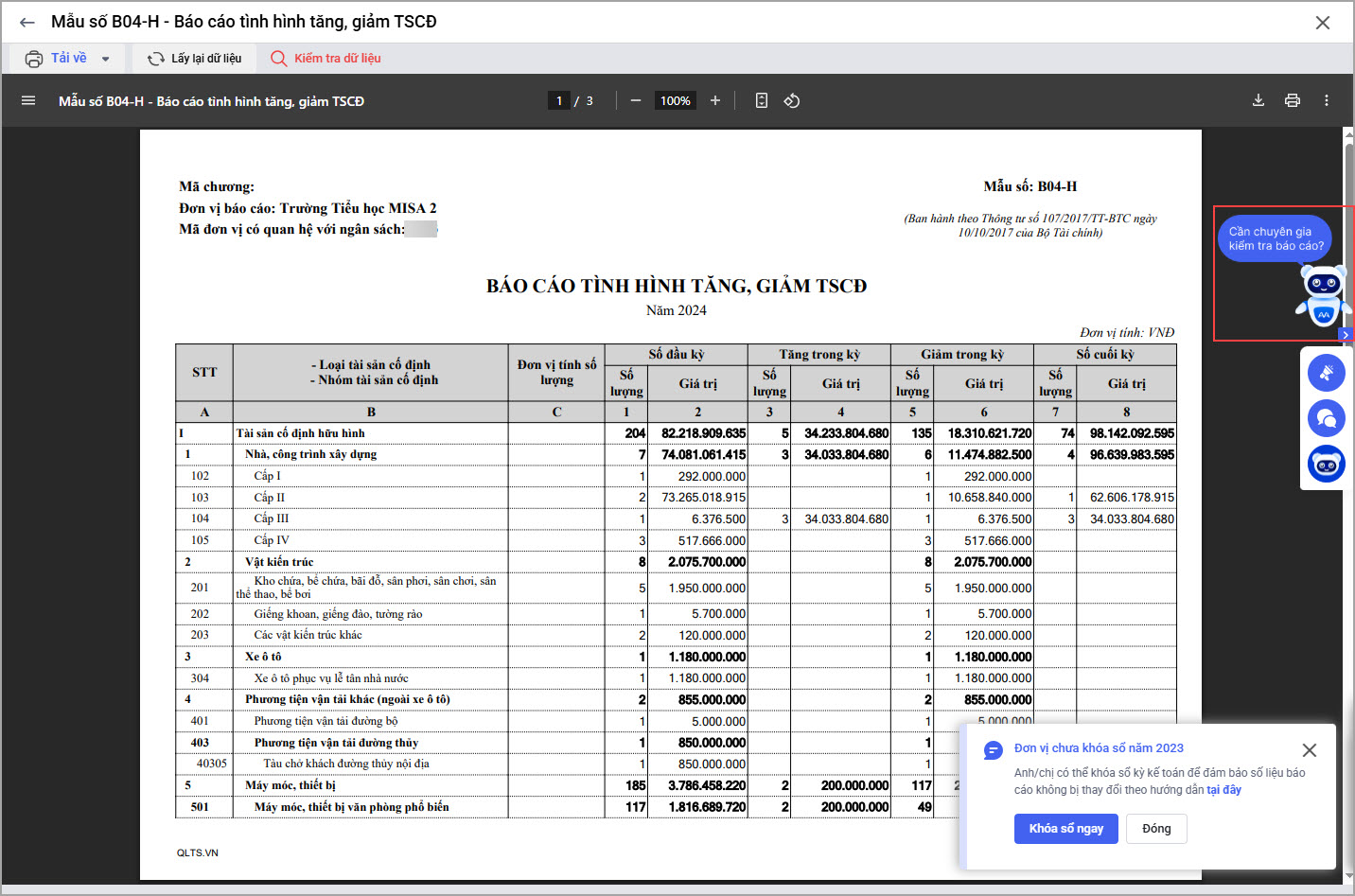Open the PDF viewer more options menu
The width and height of the screenshot is (1355, 896).
(x=1327, y=100)
